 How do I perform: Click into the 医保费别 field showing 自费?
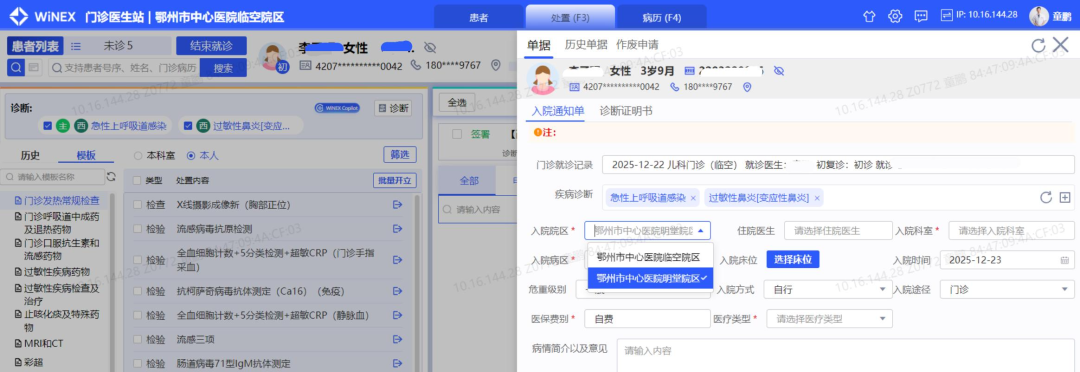647,319
